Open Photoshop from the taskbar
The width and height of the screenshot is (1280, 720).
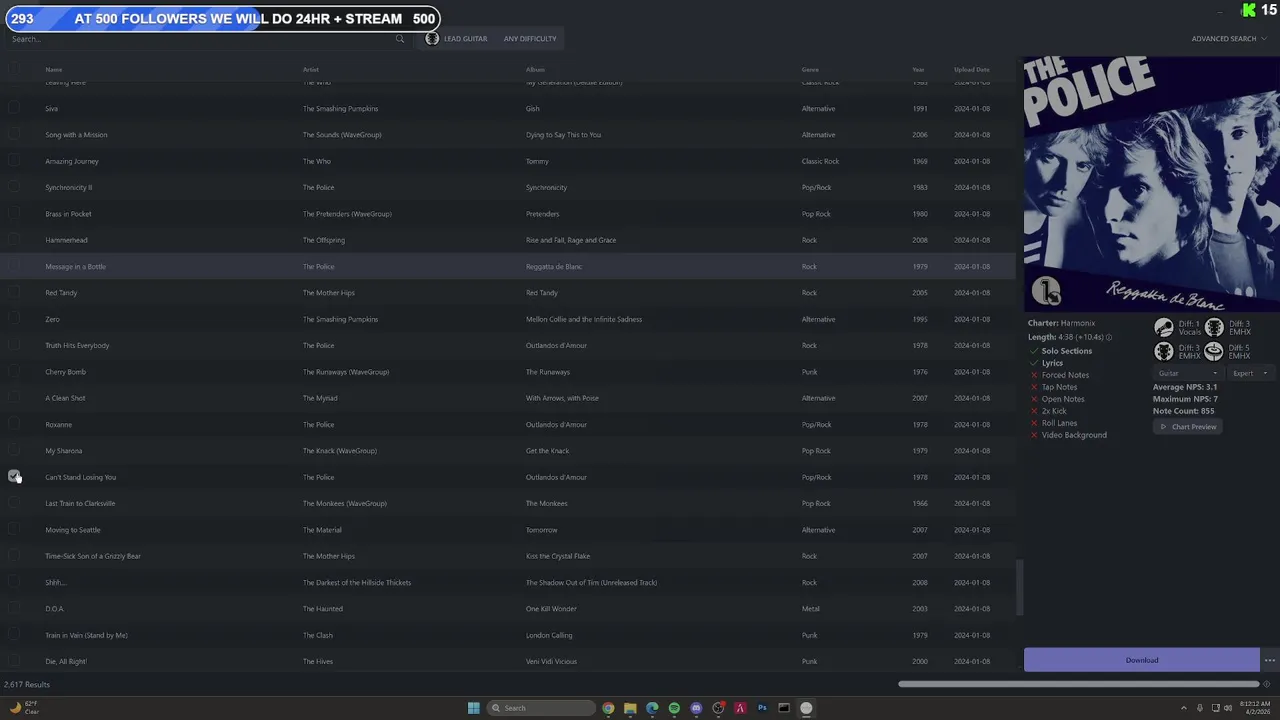click(762, 708)
